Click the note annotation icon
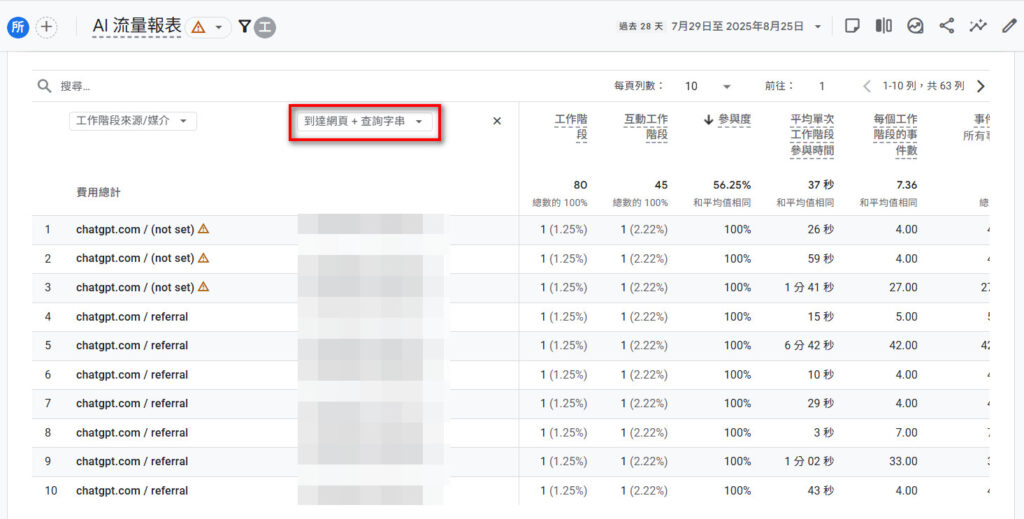 pyautogui.click(x=852, y=27)
